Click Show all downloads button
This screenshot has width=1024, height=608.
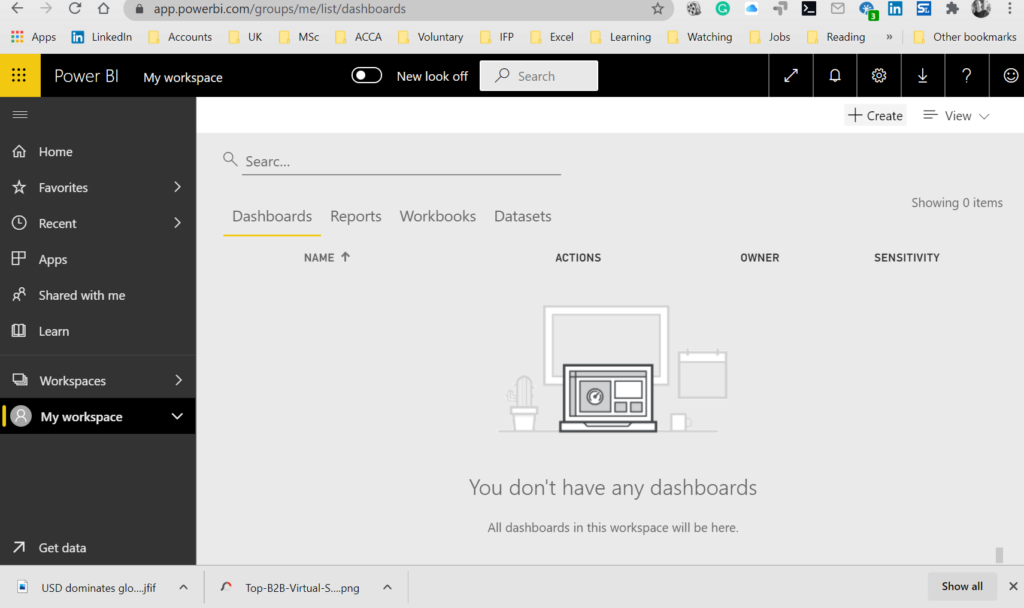pos(961,587)
